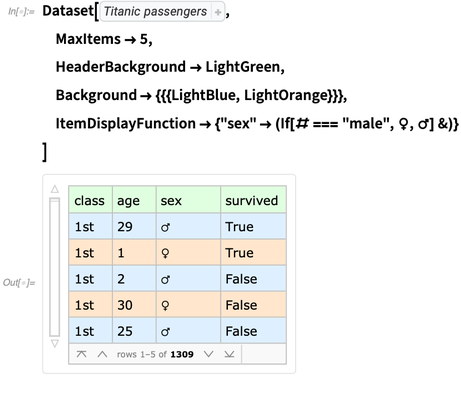Expand Titanic passengers resource plus icon
Screen dimensions: 461x393
tap(218, 12)
